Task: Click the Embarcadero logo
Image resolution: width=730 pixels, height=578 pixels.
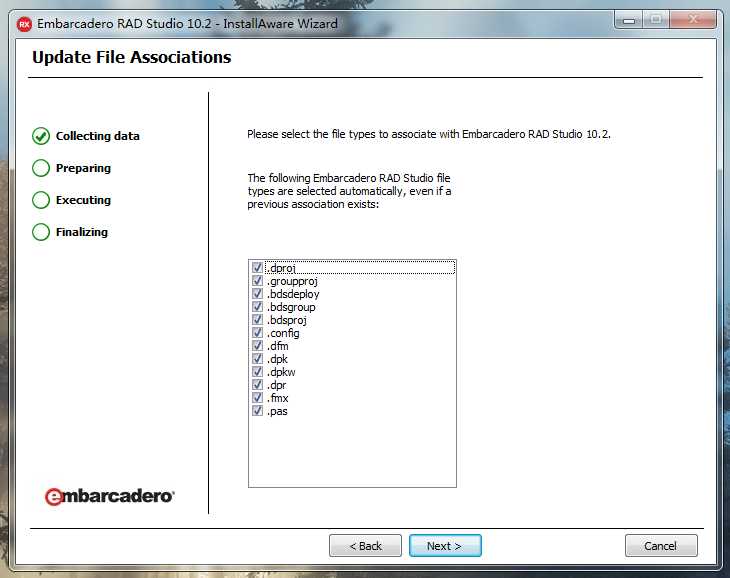Action: (x=110, y=496)
